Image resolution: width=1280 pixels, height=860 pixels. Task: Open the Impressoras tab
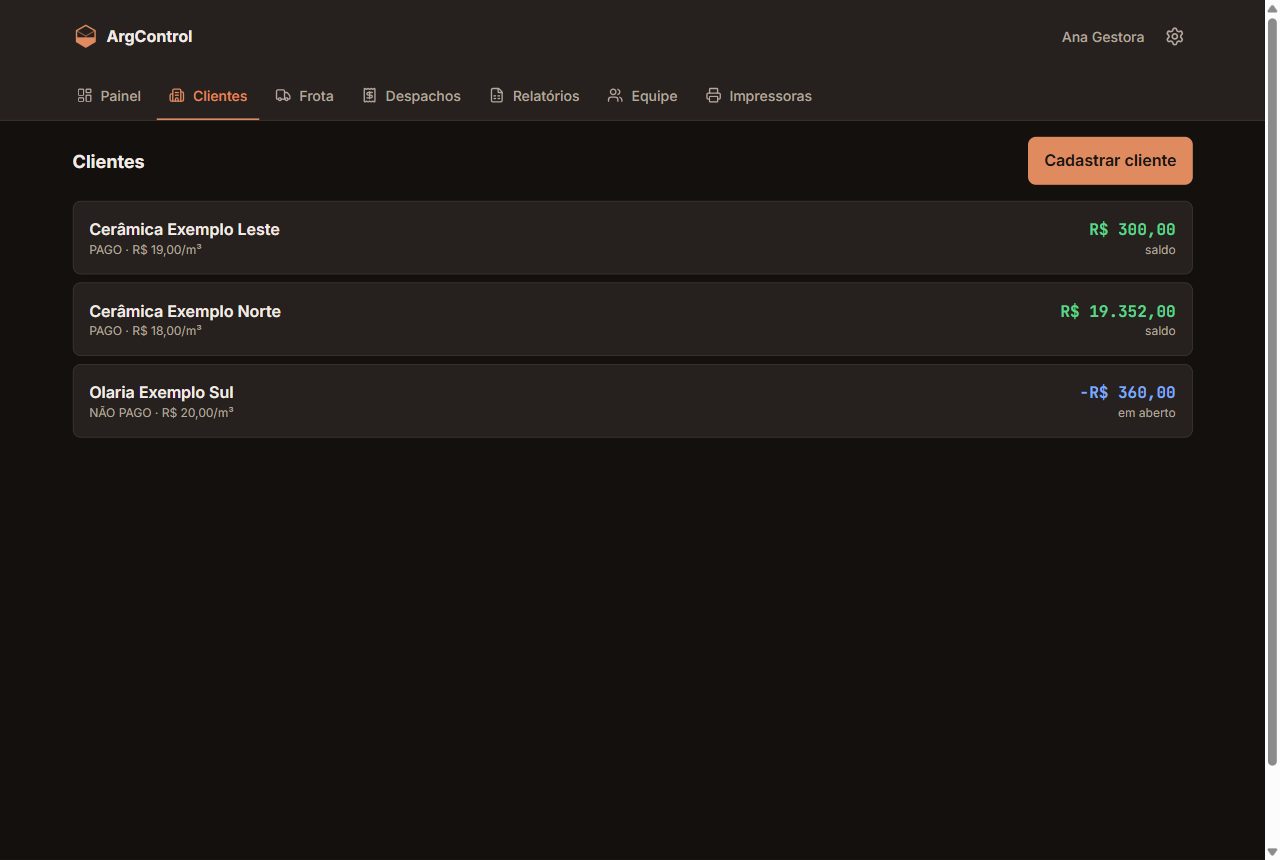(x=759, y=96)
